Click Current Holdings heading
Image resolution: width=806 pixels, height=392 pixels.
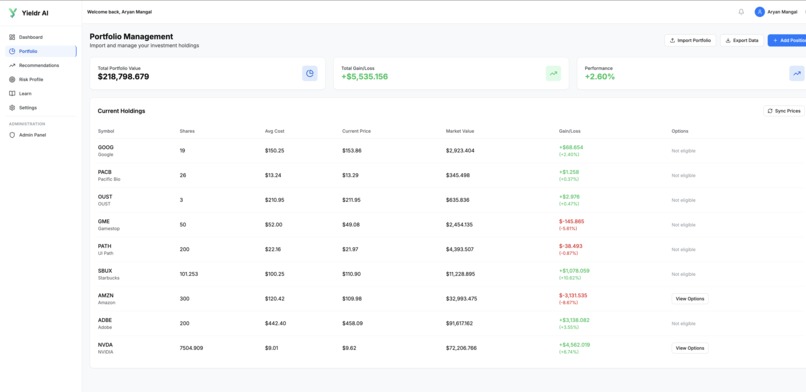pyautogui.click(x=121, y=111)
